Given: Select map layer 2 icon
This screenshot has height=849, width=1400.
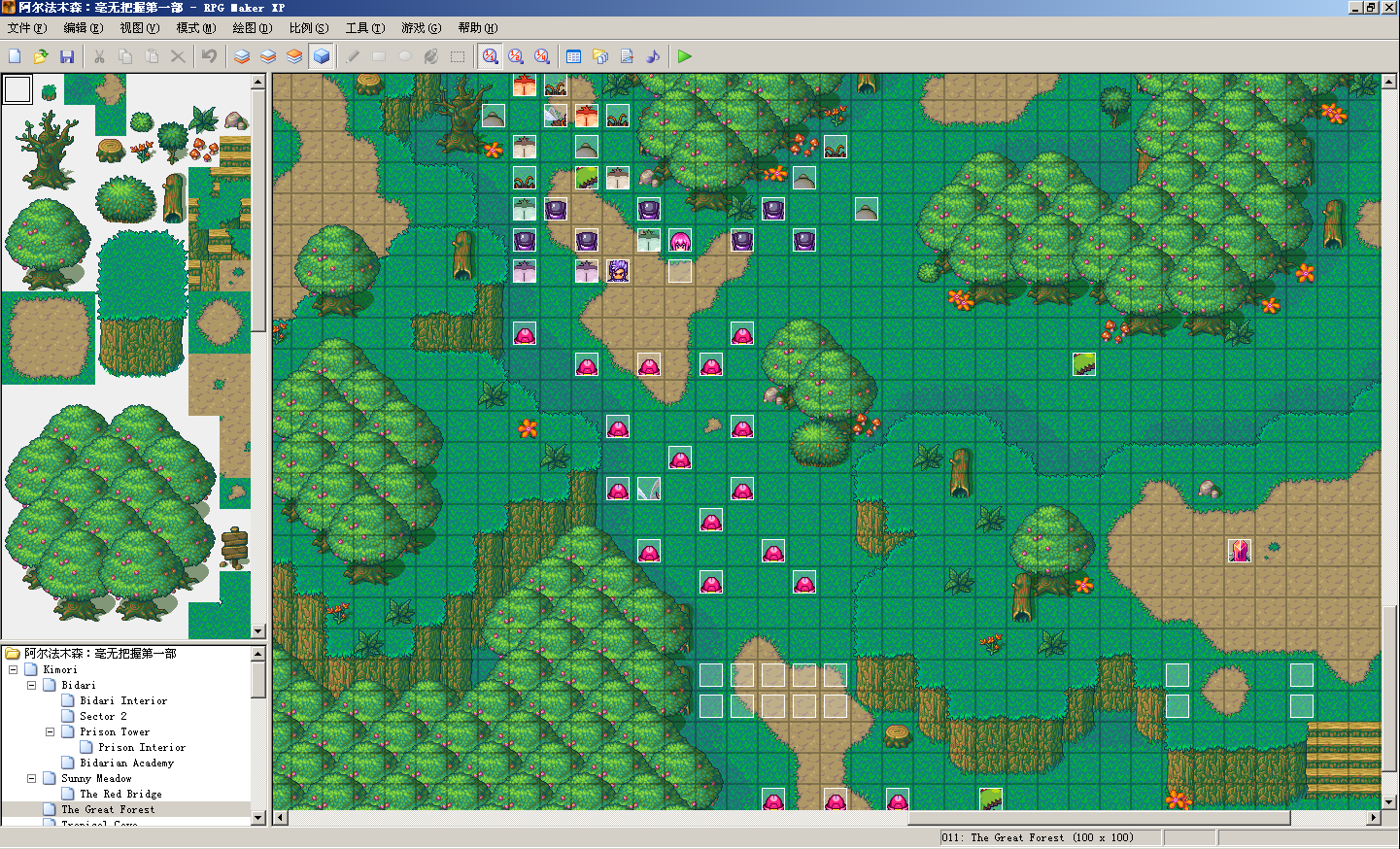Looking at the screenshot, I should coord(268,56).
